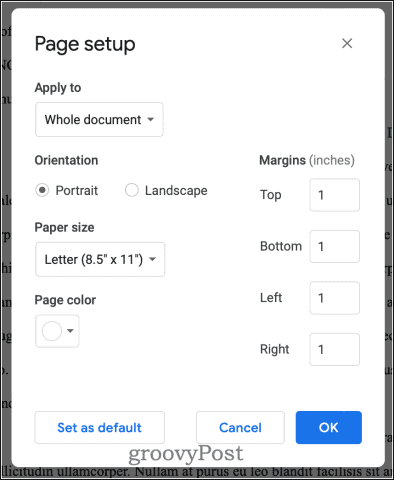This screenshot has height=480, width=394.
Task: Open the Page color picker
Action: pos(57,331)
